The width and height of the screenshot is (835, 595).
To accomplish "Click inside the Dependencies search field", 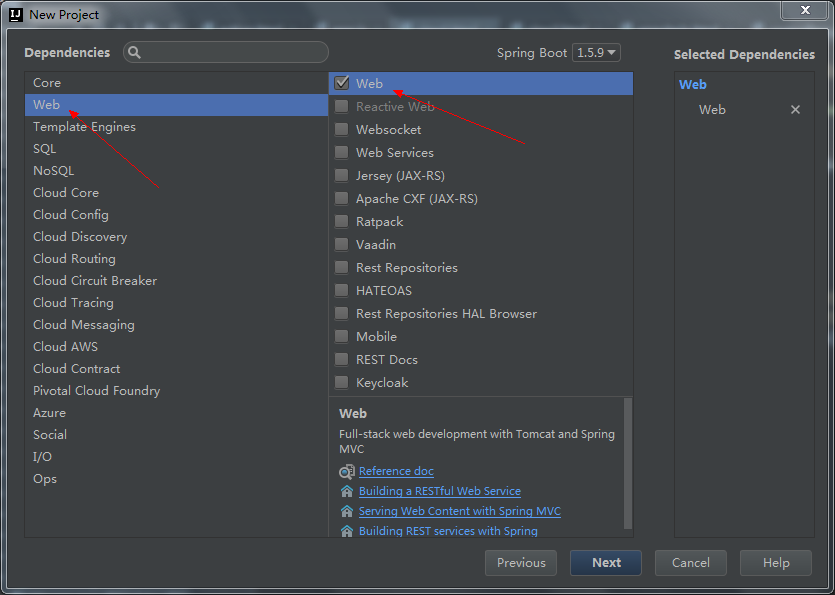I will tap(225, 52).
